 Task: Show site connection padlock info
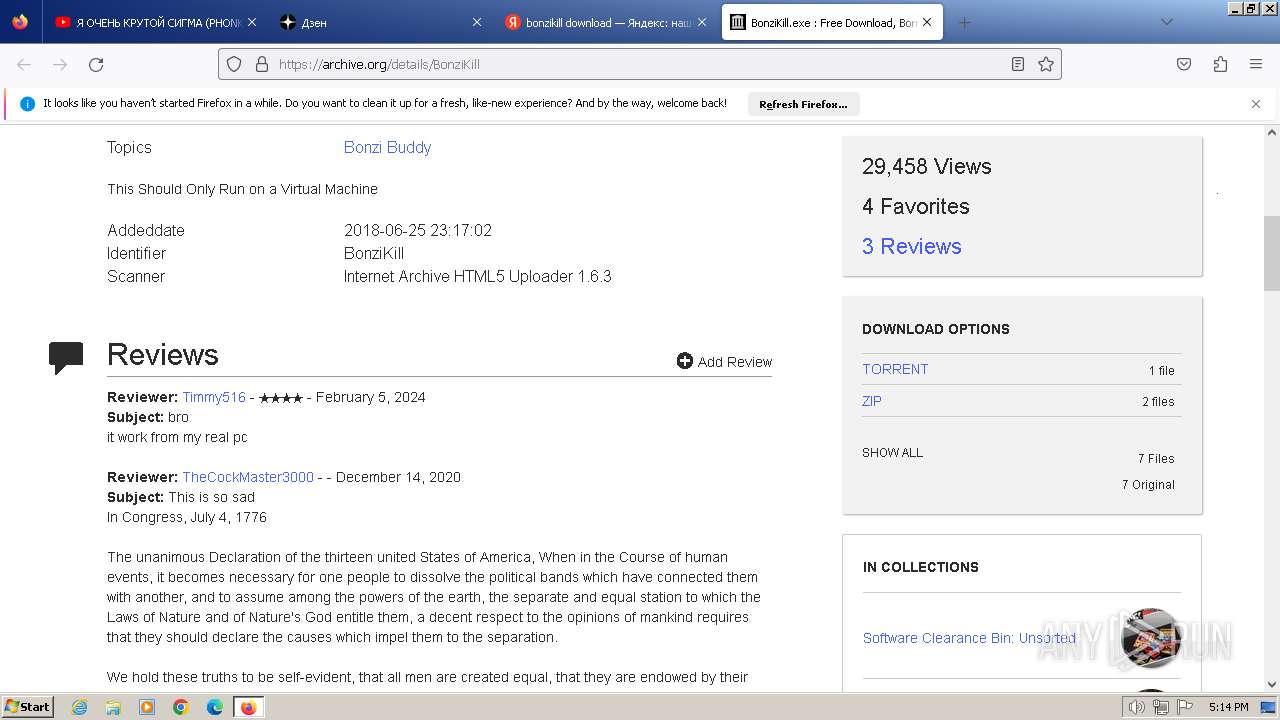tap(262, 64)
